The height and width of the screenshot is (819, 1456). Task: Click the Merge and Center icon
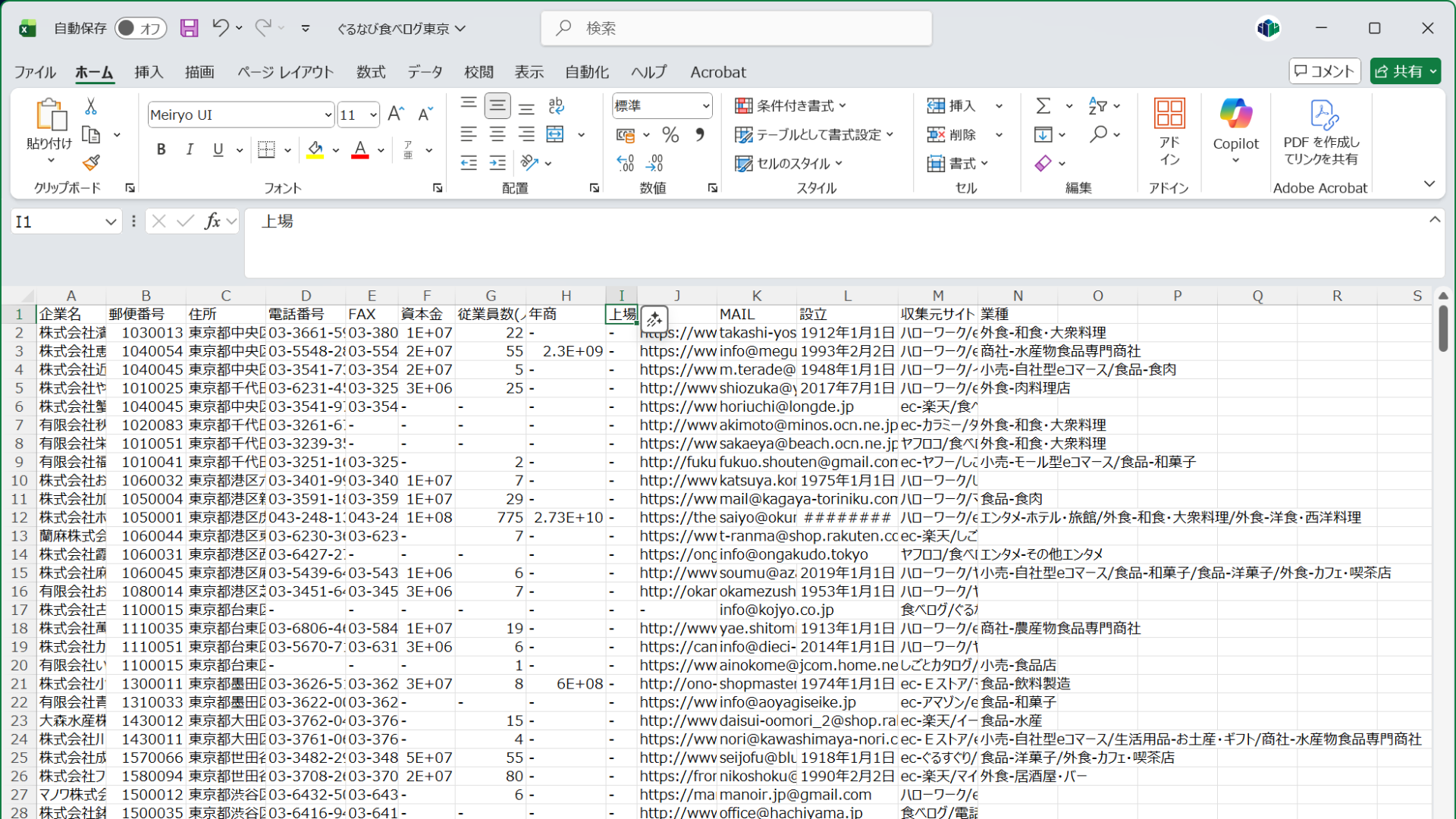556,134
